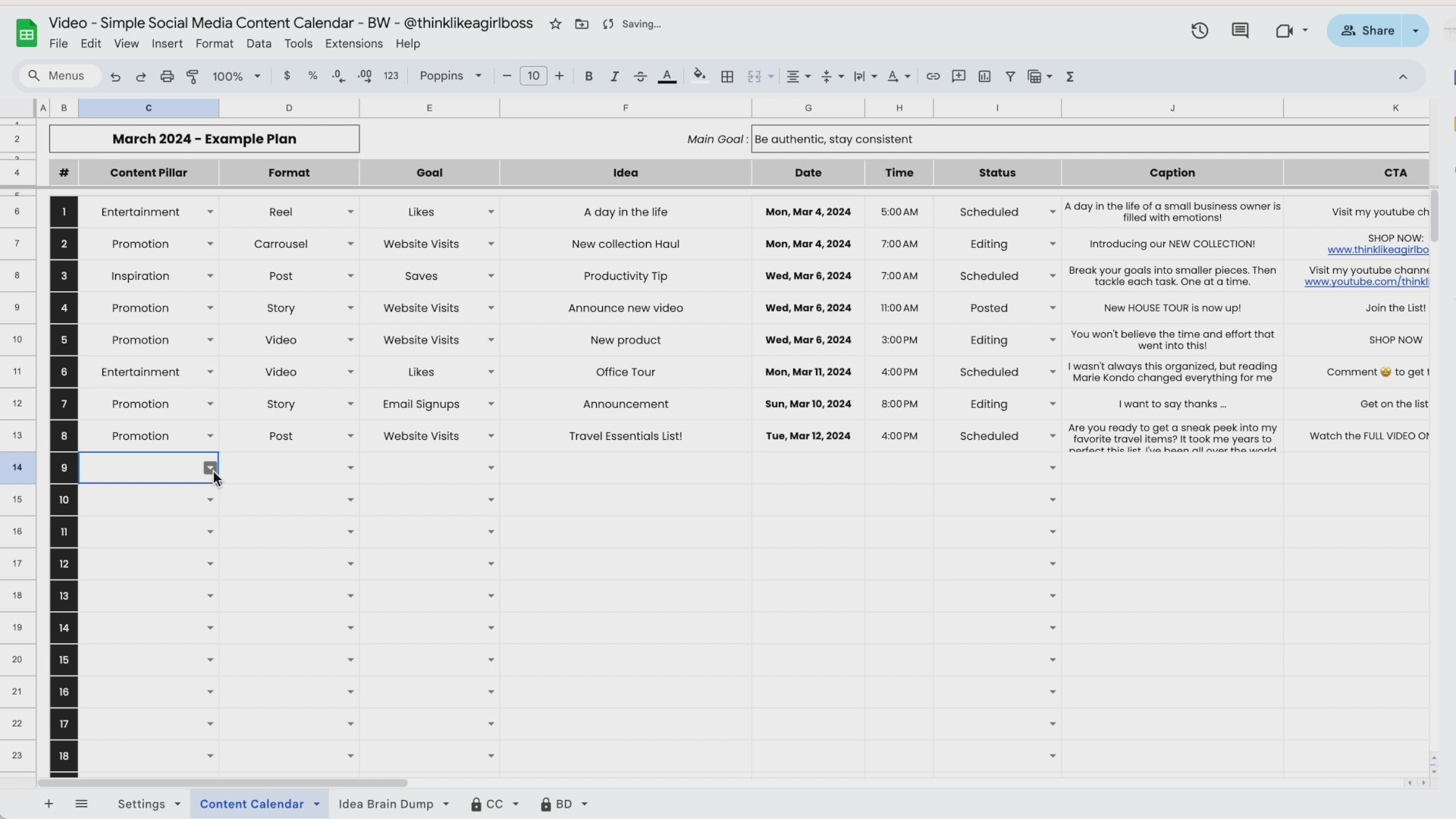The height and width of the screenshot is (819, 1456).
Task: Click the borders toolbar icon
Action: pos(727,77)
